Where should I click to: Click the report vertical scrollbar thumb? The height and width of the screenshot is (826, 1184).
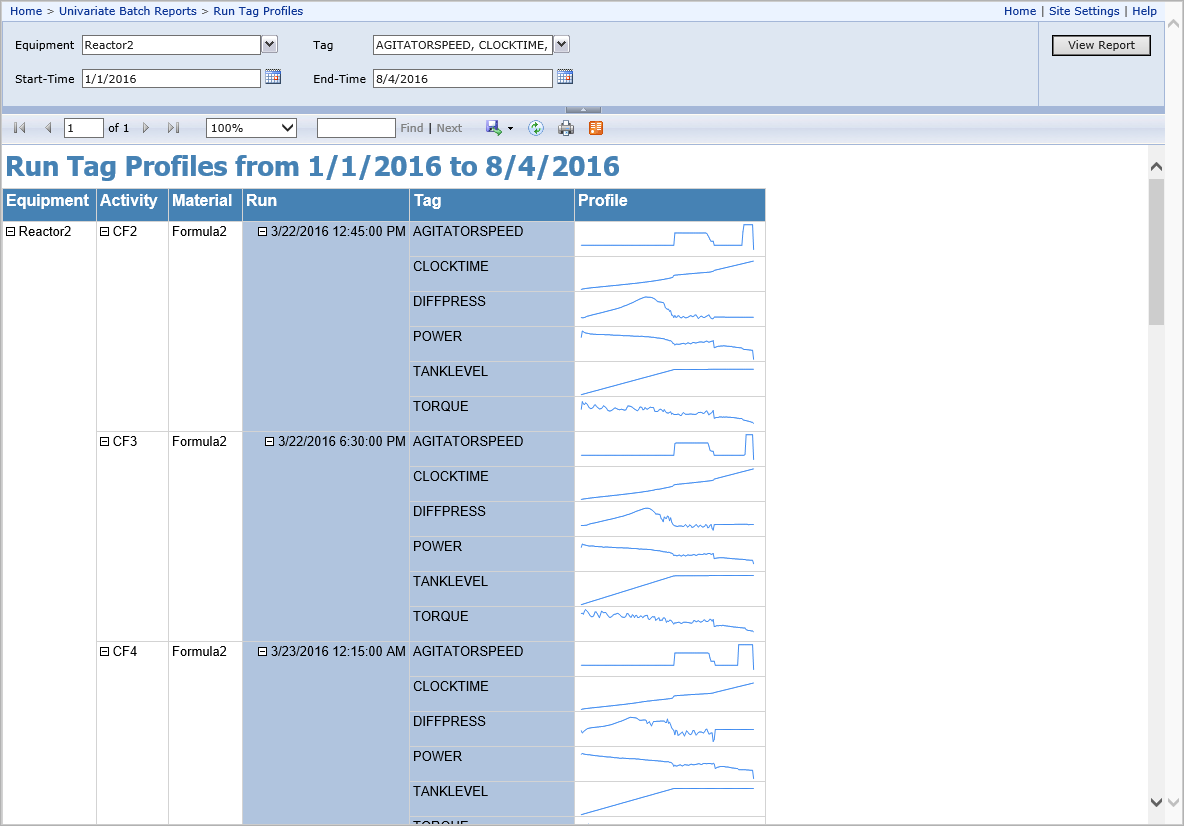tap(1156, 252)
